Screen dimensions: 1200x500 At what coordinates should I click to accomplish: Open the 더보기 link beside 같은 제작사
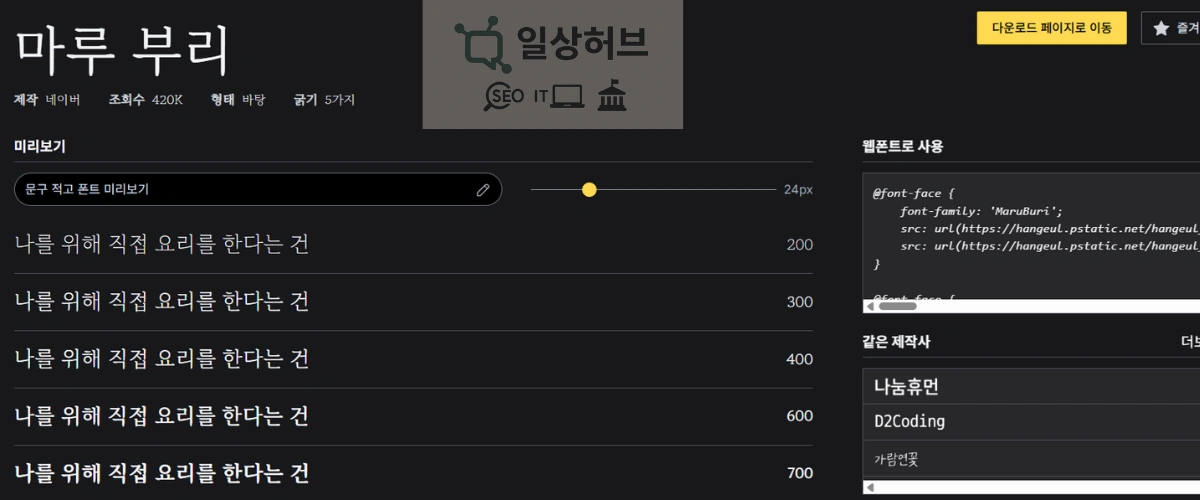click(x=1190, y=342)
